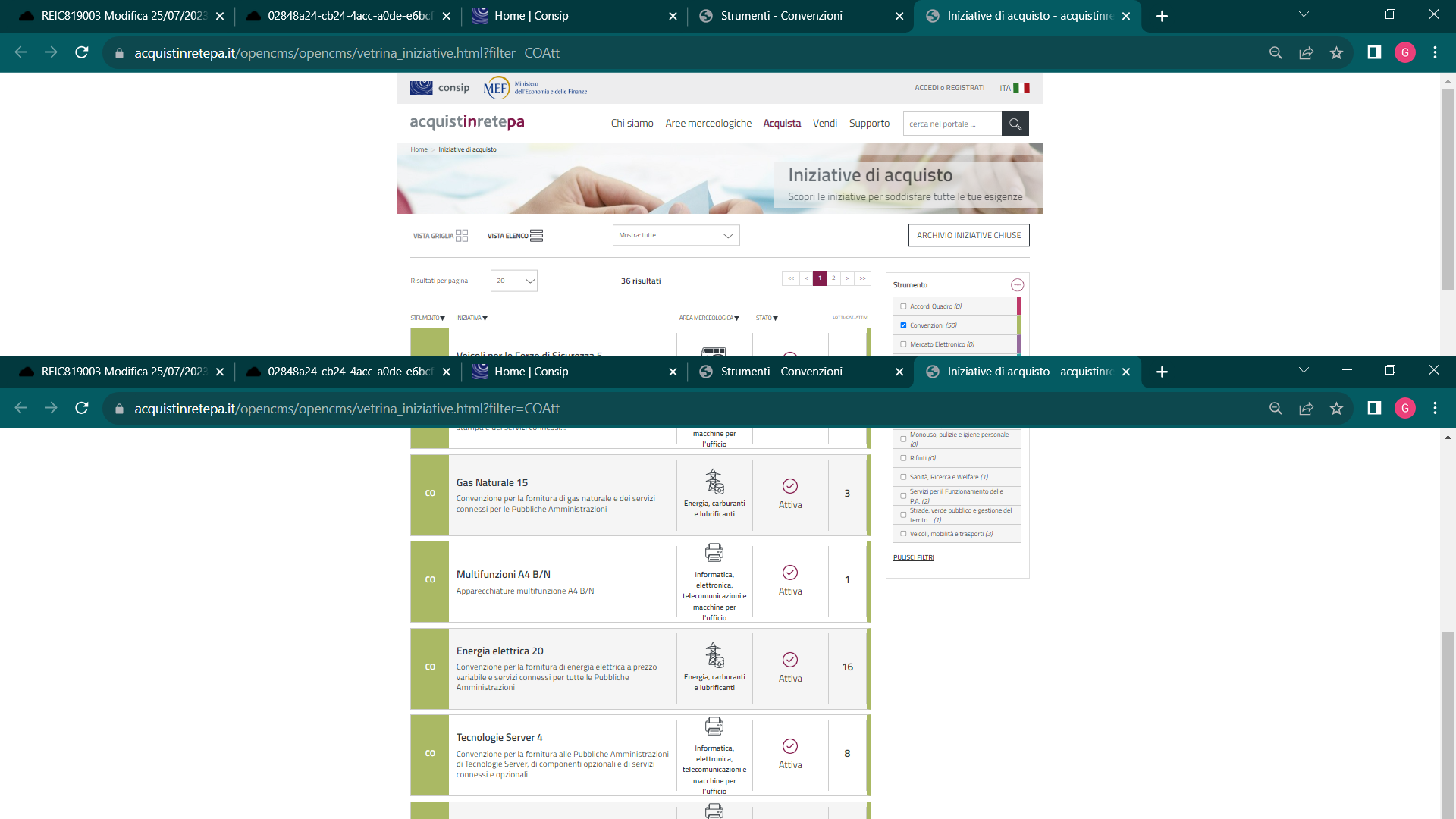Click the portal search magnifier button
This screenshot has width=1456, height=819.
coord(1015,124)
